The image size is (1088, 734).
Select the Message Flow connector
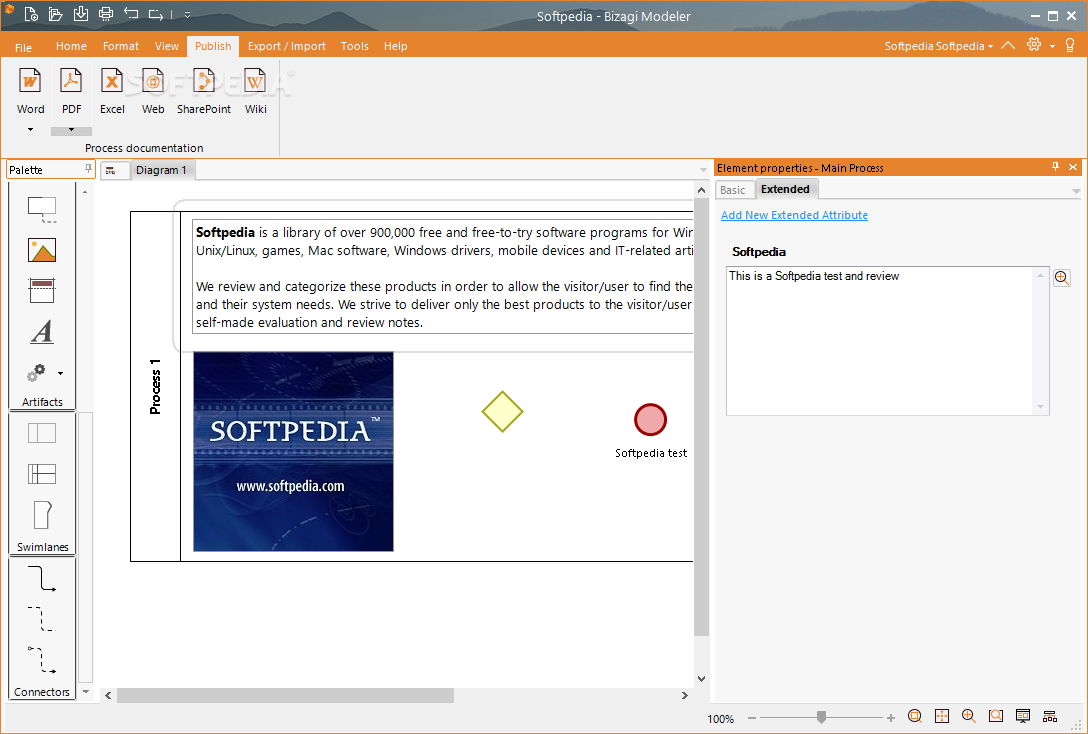click(x=42, y=660)
